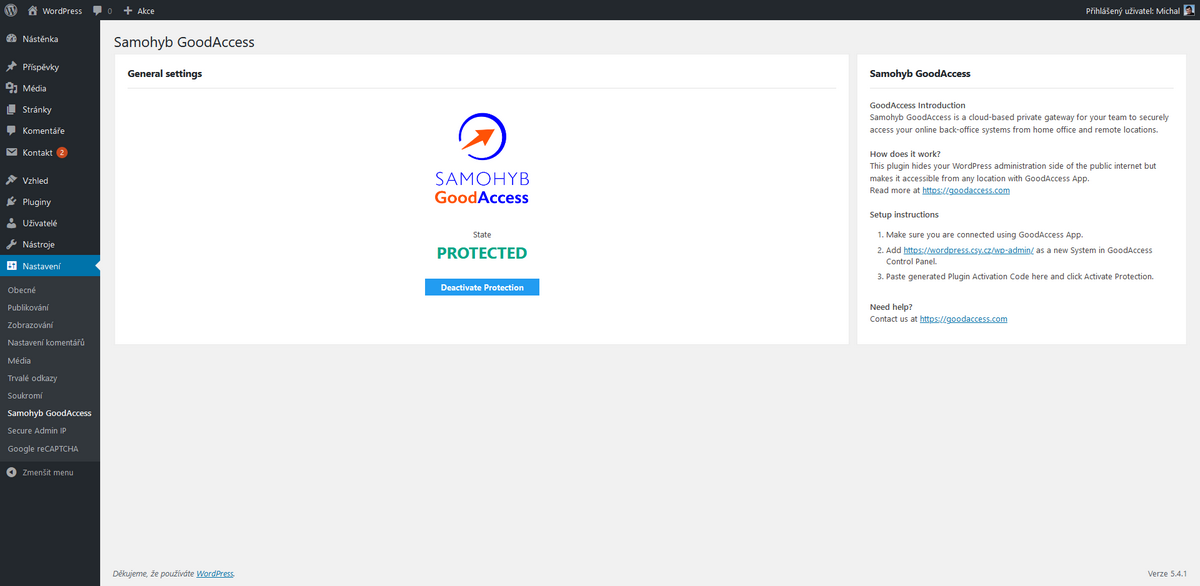Open goodaccess.com link after 'Read more at'
This screenshot has width=1200, height=586.
[x=966, y=190]
